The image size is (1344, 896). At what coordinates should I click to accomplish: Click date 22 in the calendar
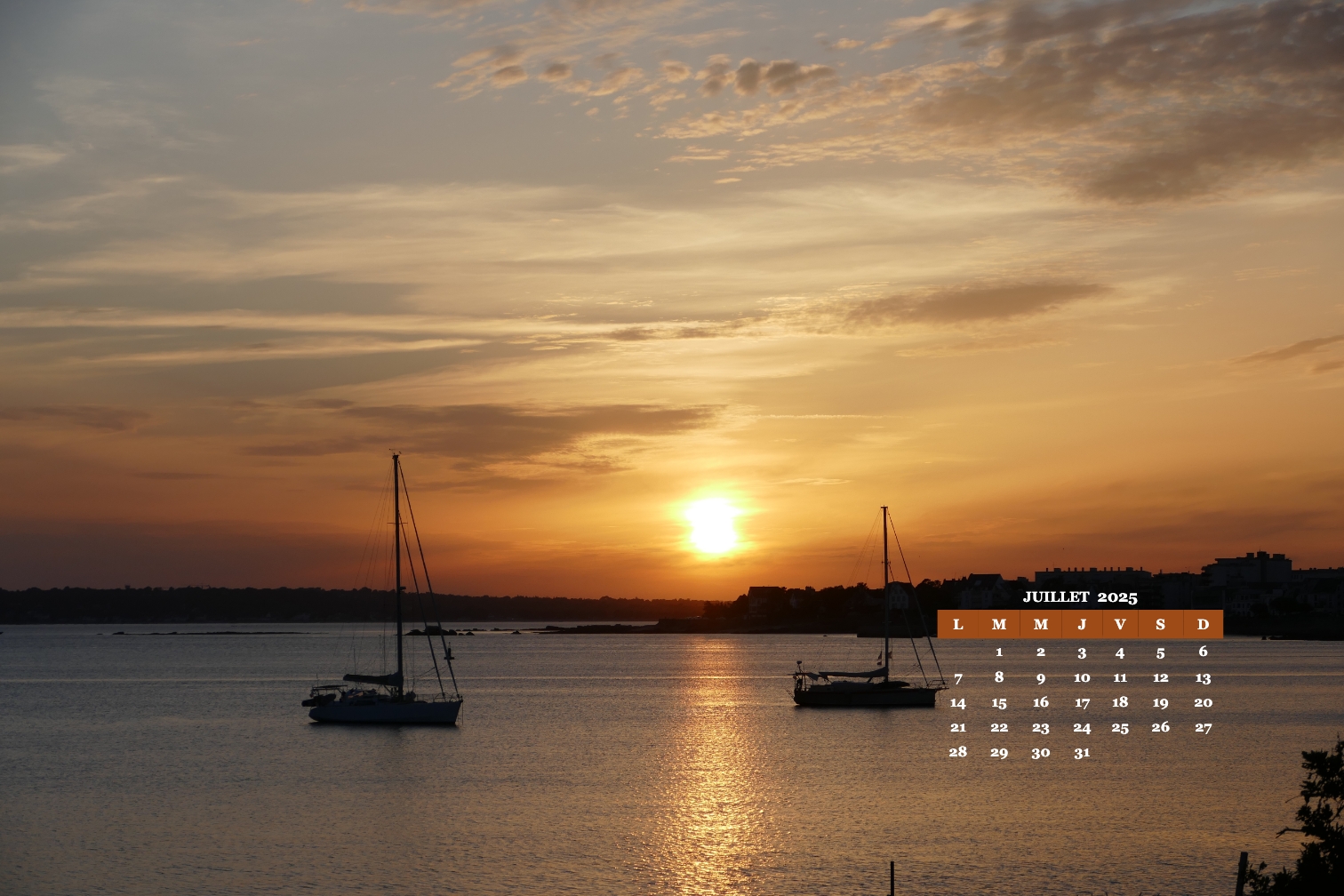[999, 726]
